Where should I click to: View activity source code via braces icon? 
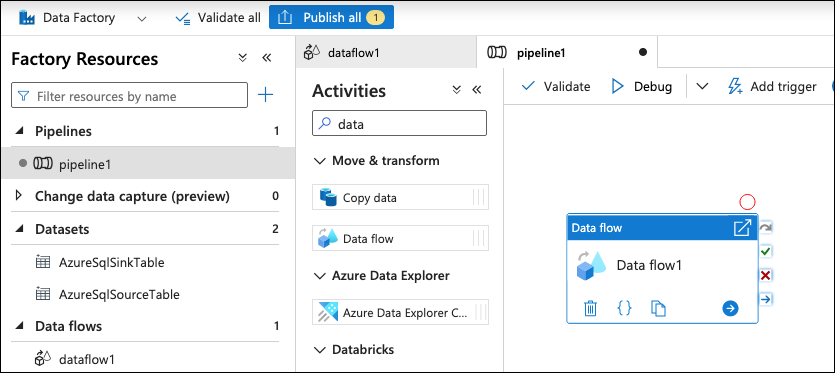tap(624, 307)
